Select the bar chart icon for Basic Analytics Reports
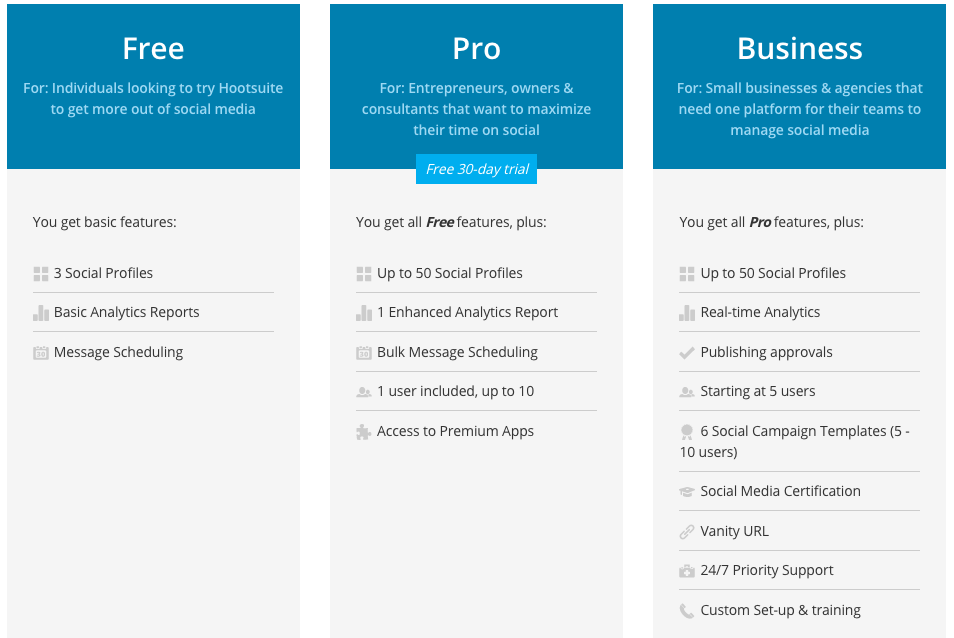Image resolution: width=954 pixels, height=638 pixels. [40, 312]
